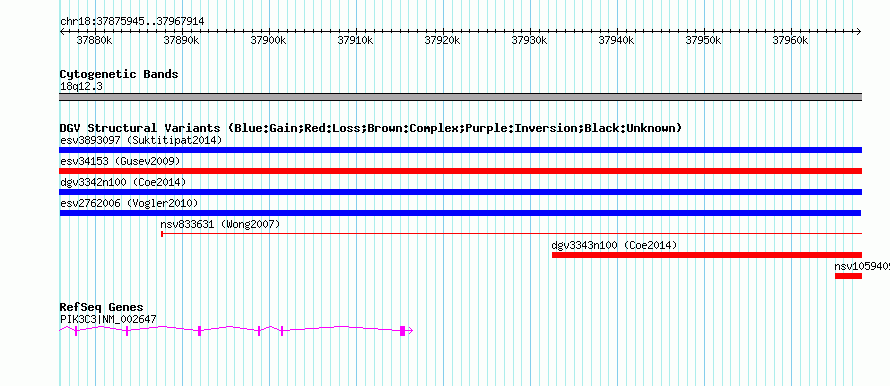Open the nsv833631 (Wong2007) label
Image resolution: width=890 pixels, height=386 pixels.
221,224
